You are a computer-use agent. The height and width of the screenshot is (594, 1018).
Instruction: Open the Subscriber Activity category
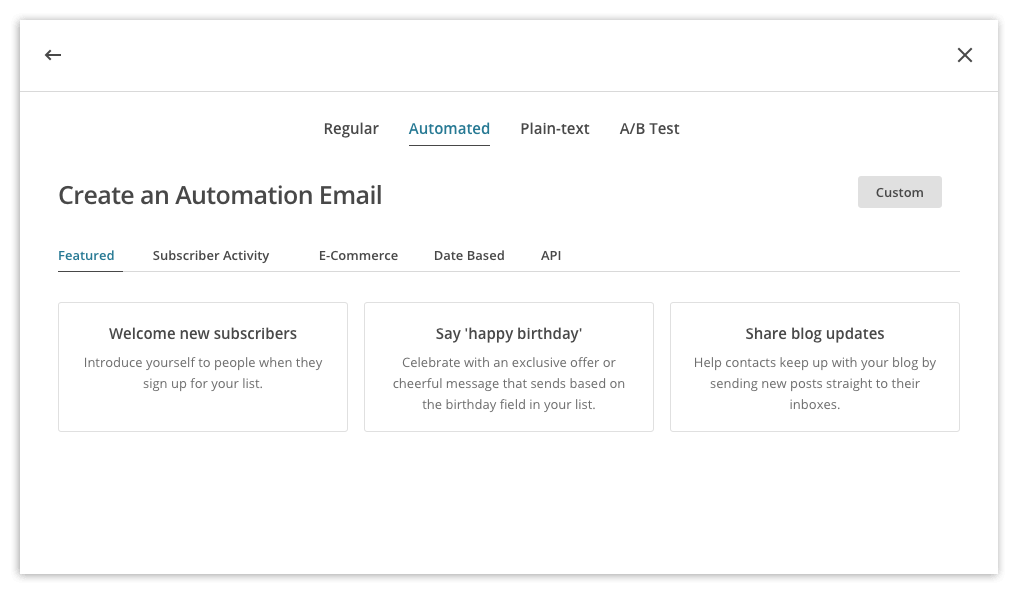[211, 256]
